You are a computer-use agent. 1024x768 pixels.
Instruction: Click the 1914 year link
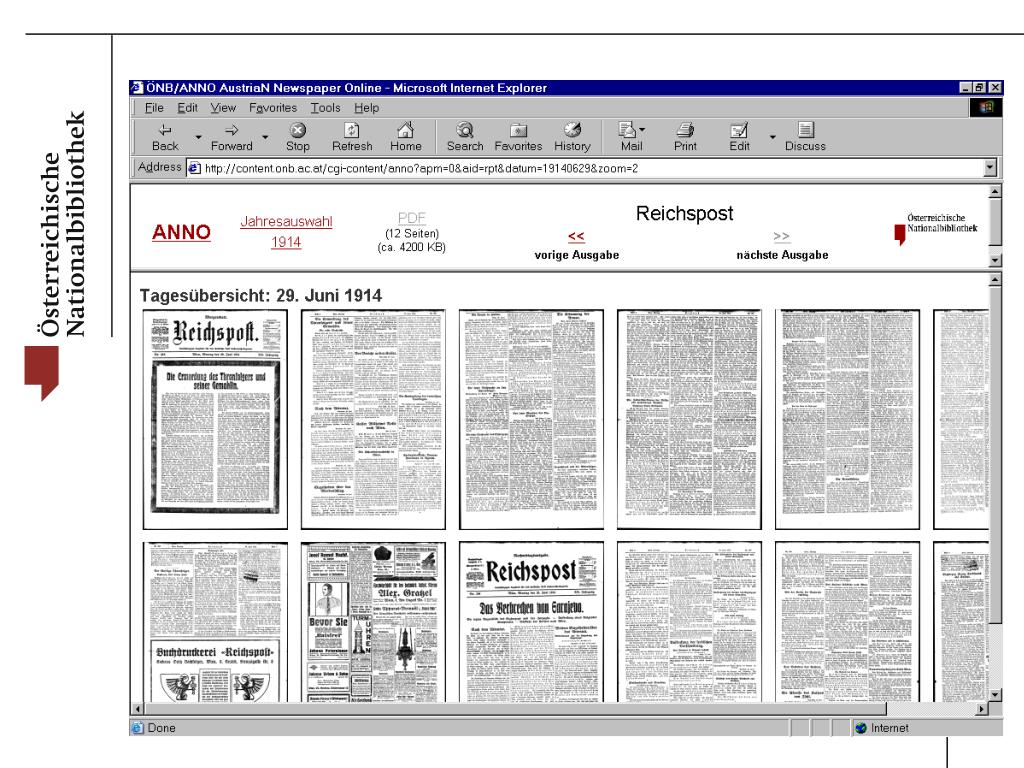pos(286,242)
